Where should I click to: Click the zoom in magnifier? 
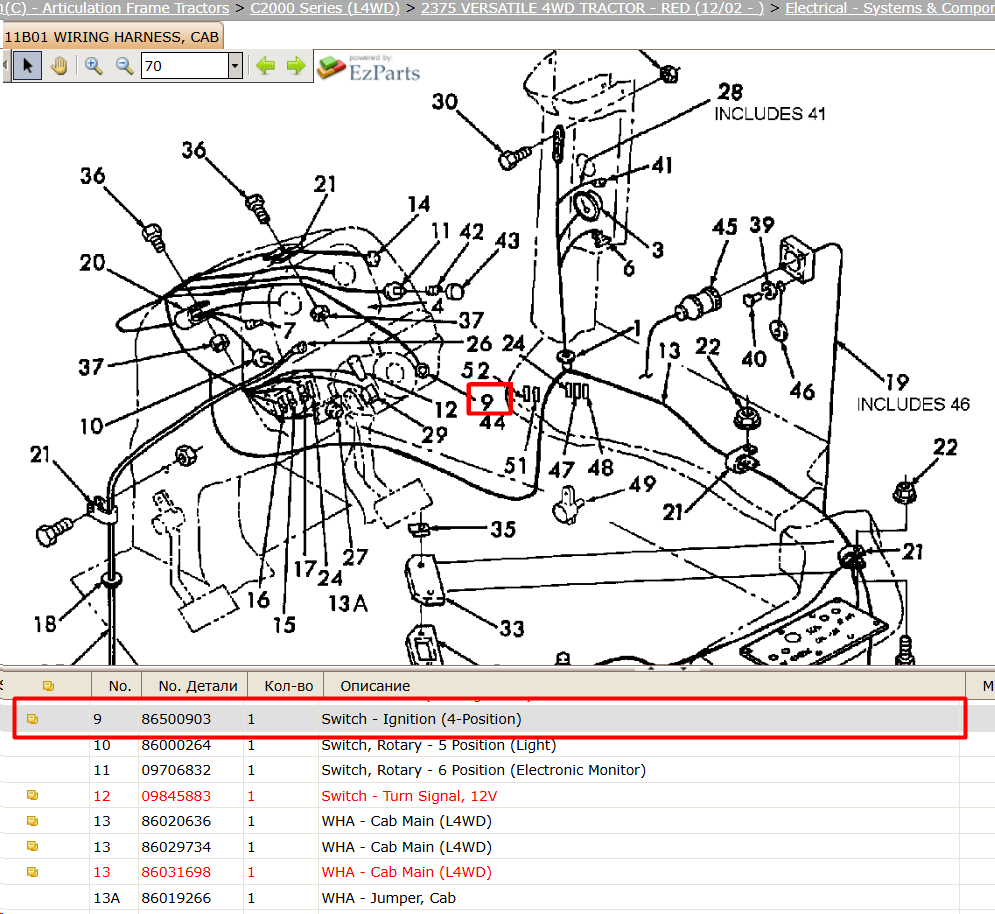[94, 66]
